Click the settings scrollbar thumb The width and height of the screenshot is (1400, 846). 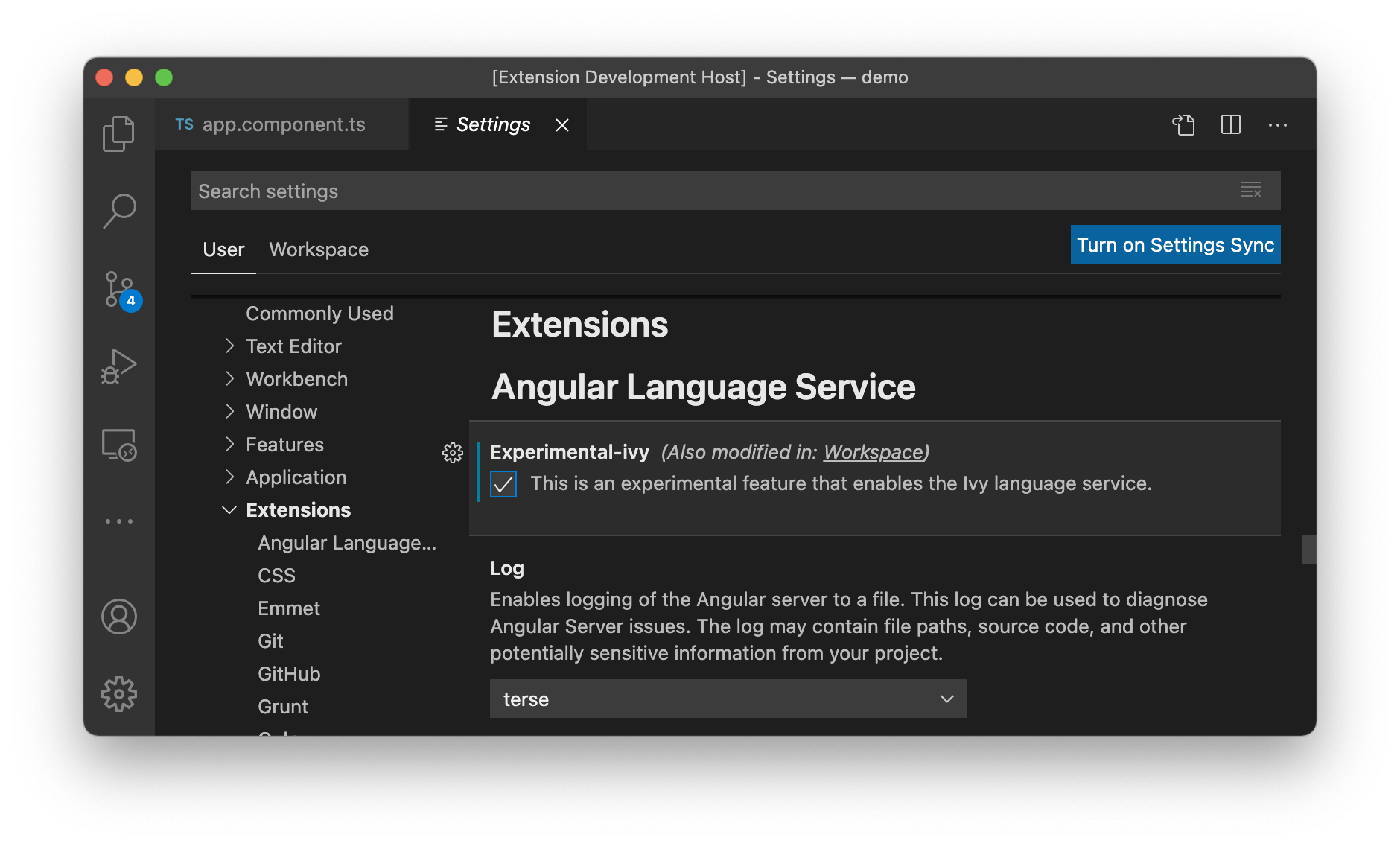tap(1308, 550)
